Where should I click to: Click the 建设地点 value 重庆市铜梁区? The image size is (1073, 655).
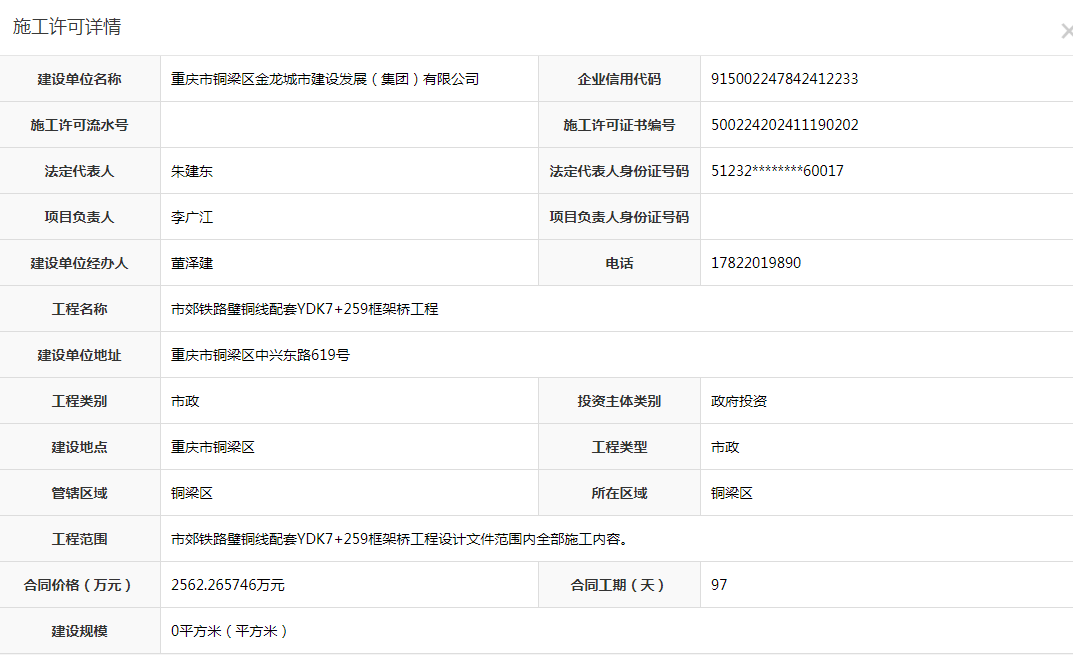pyautogui.click(x=213, y=447)
